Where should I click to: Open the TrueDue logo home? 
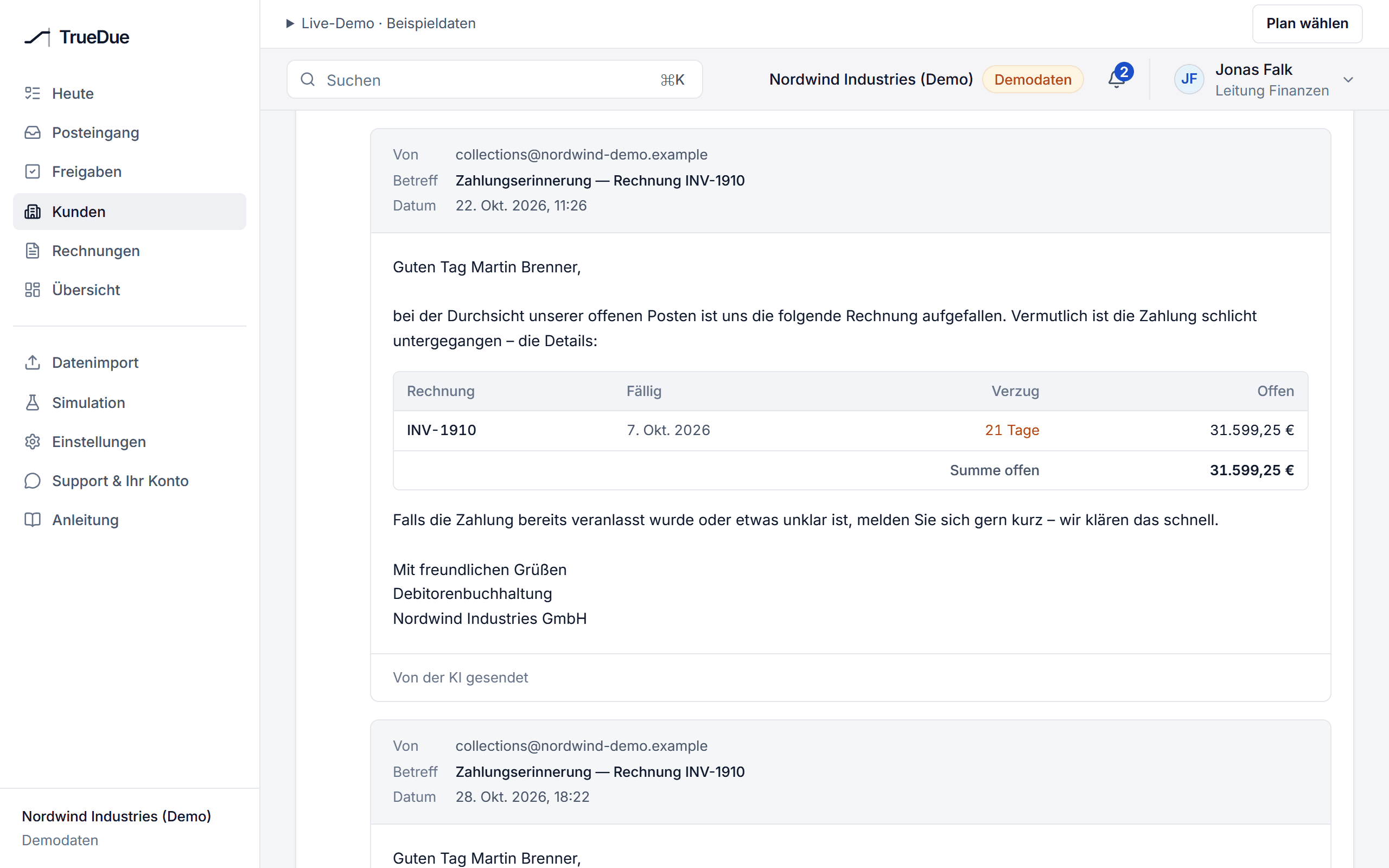(77, 37)
